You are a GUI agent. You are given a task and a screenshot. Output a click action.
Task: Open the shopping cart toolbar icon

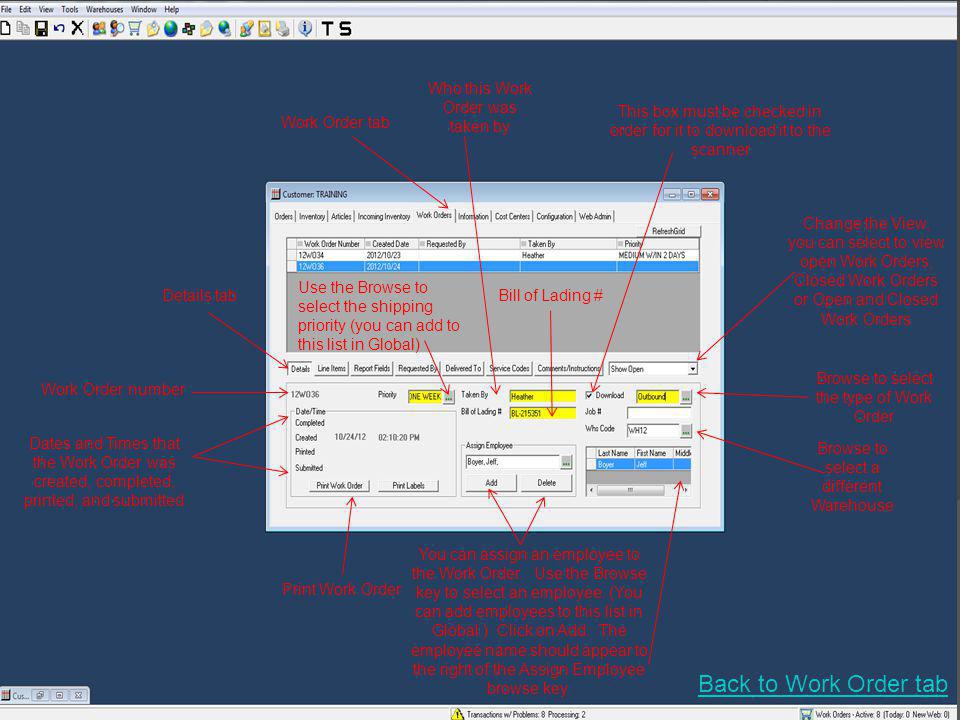click(x=135, y=28)
